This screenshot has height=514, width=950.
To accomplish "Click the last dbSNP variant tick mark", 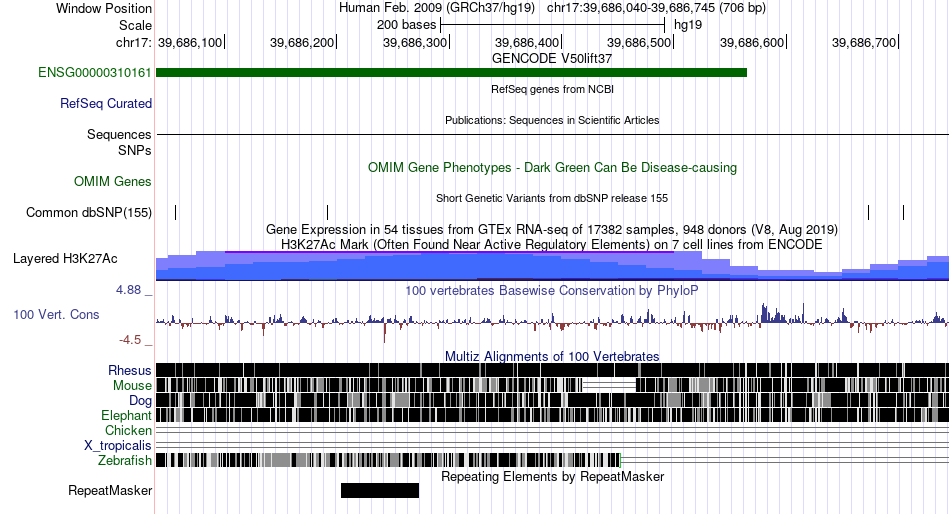I will [x=903, y=212].
